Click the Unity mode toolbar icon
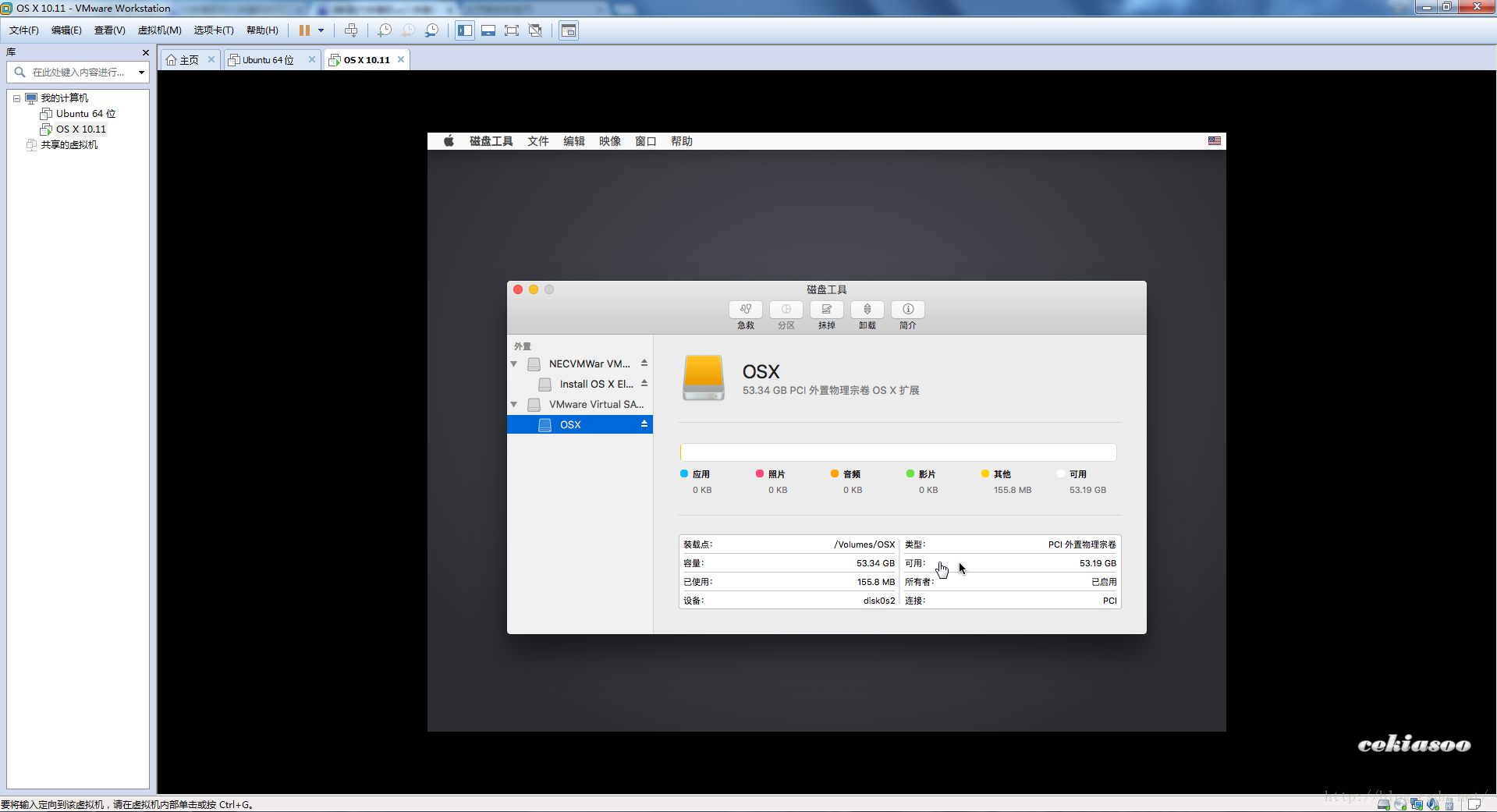Viewport: 1497px width, 812px height. point(535,30)
